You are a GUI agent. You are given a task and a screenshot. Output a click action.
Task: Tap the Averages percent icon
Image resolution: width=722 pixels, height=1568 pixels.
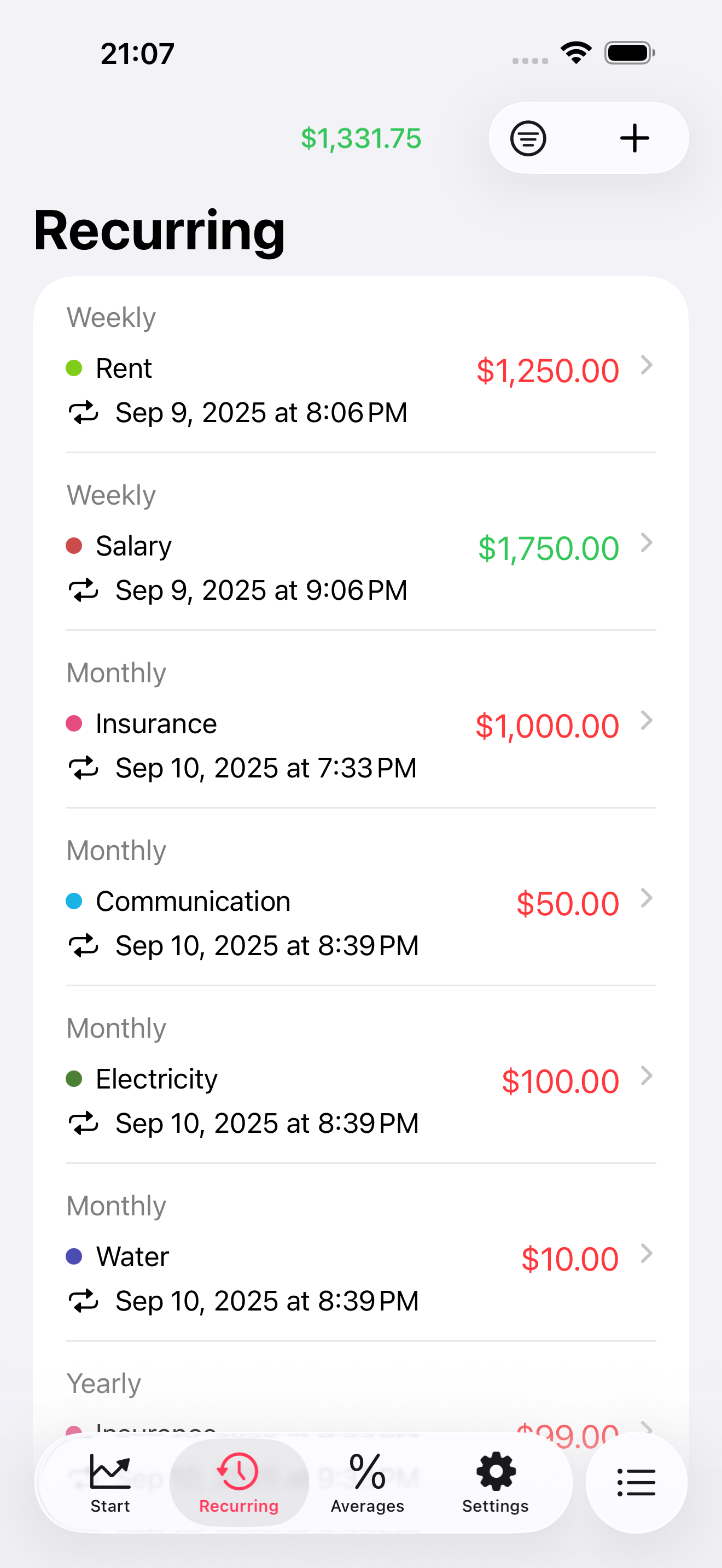tap(368, 1471)
